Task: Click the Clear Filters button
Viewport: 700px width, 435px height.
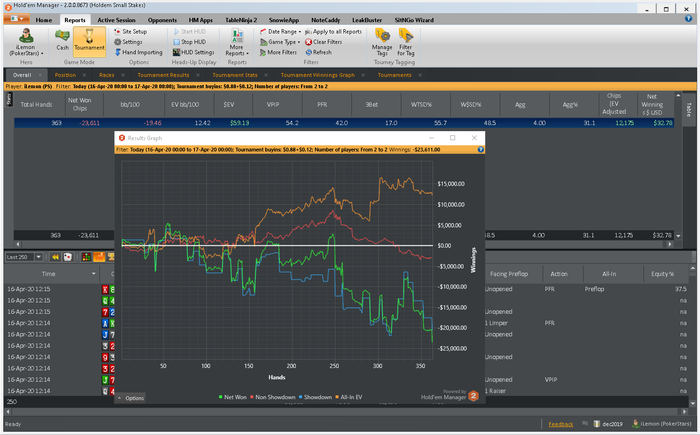Action: coord(326,42)
